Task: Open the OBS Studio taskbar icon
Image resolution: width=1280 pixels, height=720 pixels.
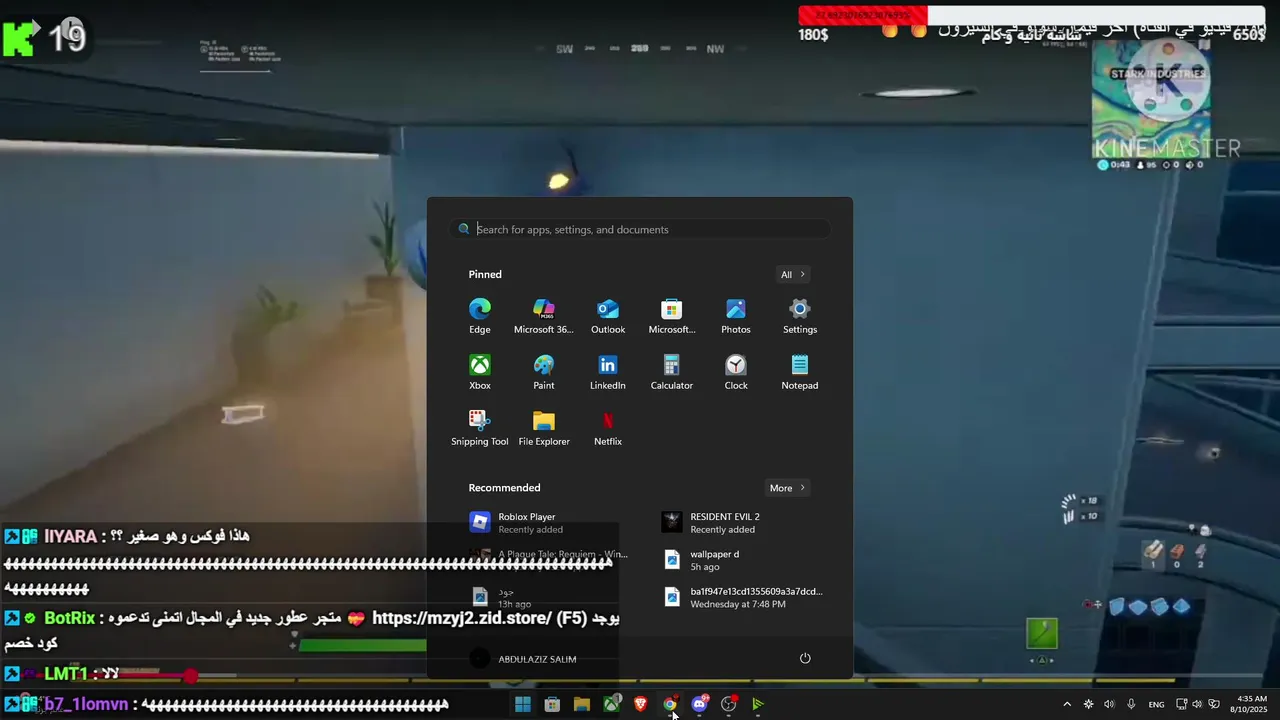Action: pyautogui.click(x=729, y=704)
